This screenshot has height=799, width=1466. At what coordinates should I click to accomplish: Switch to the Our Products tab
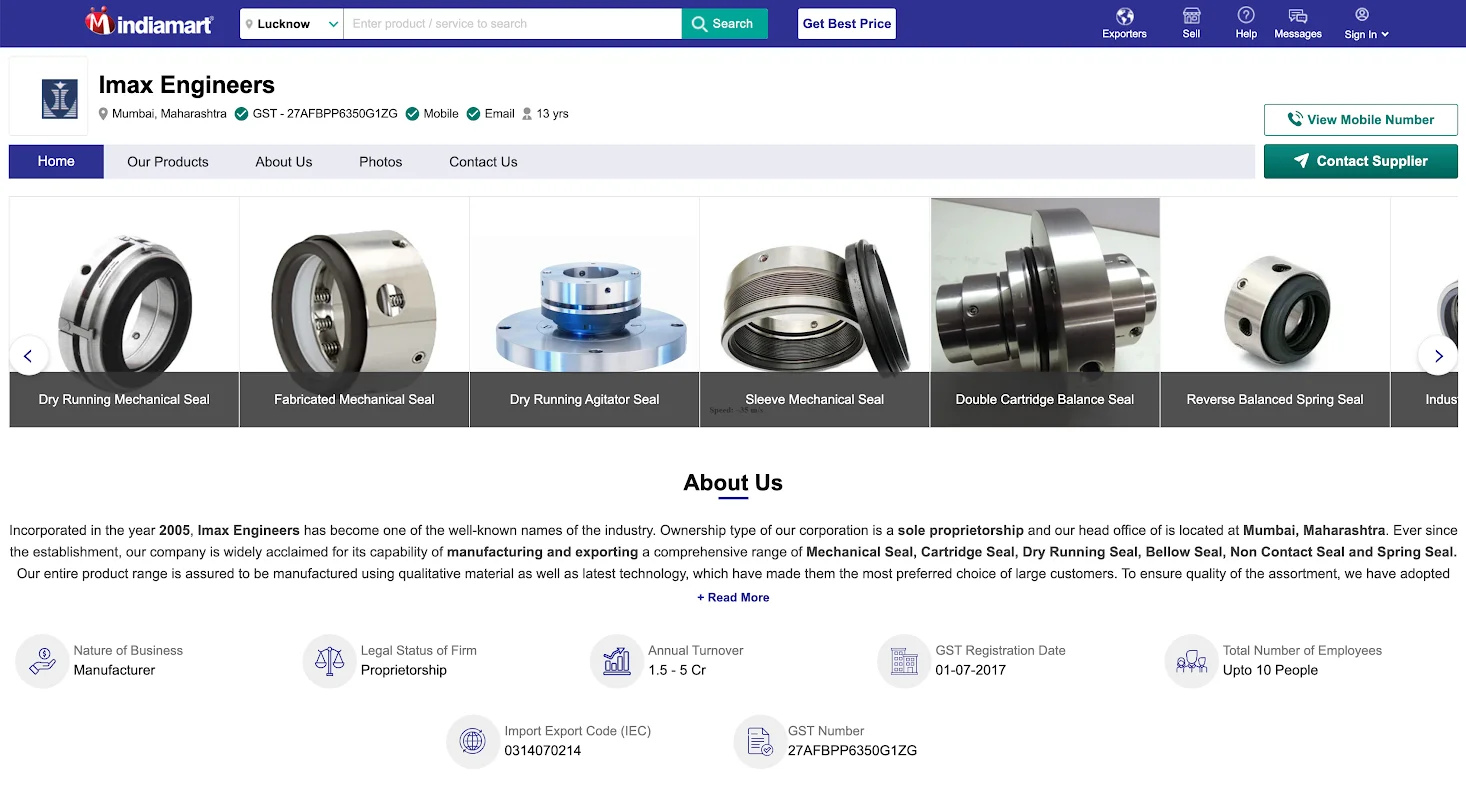coord(167,161)
